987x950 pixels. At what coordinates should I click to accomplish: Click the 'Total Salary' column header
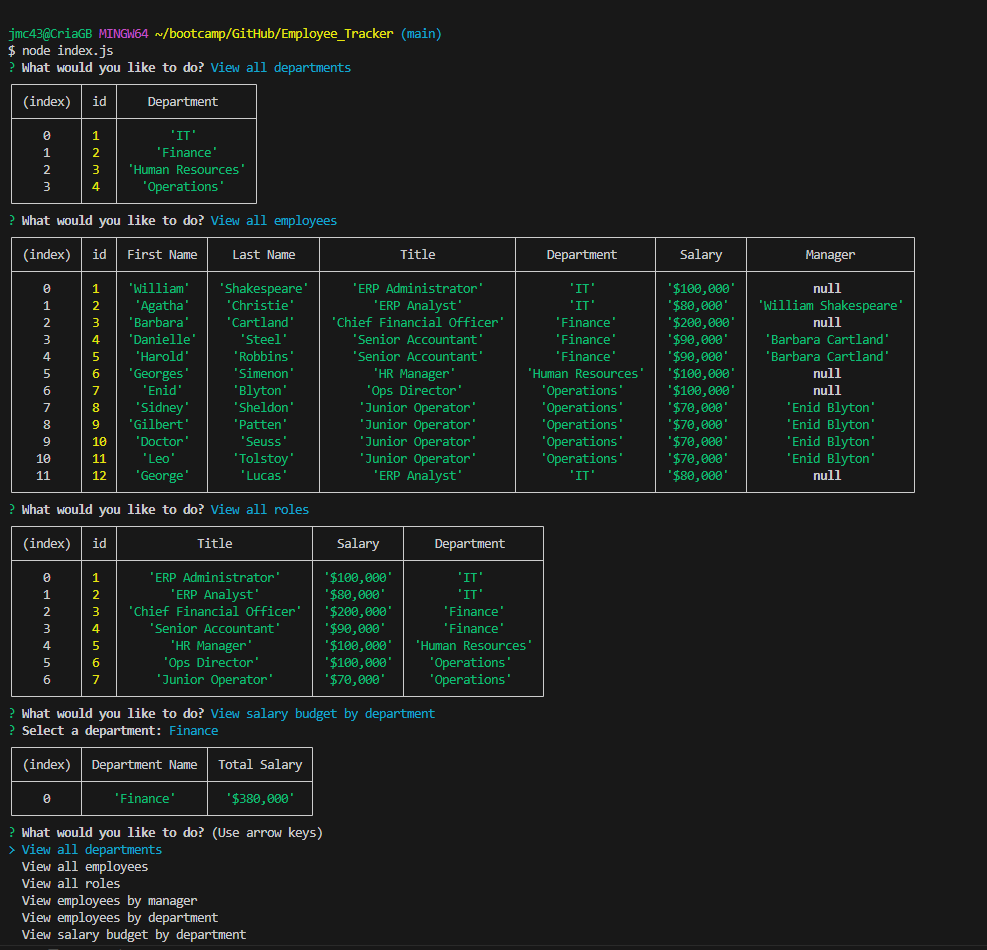260,764
